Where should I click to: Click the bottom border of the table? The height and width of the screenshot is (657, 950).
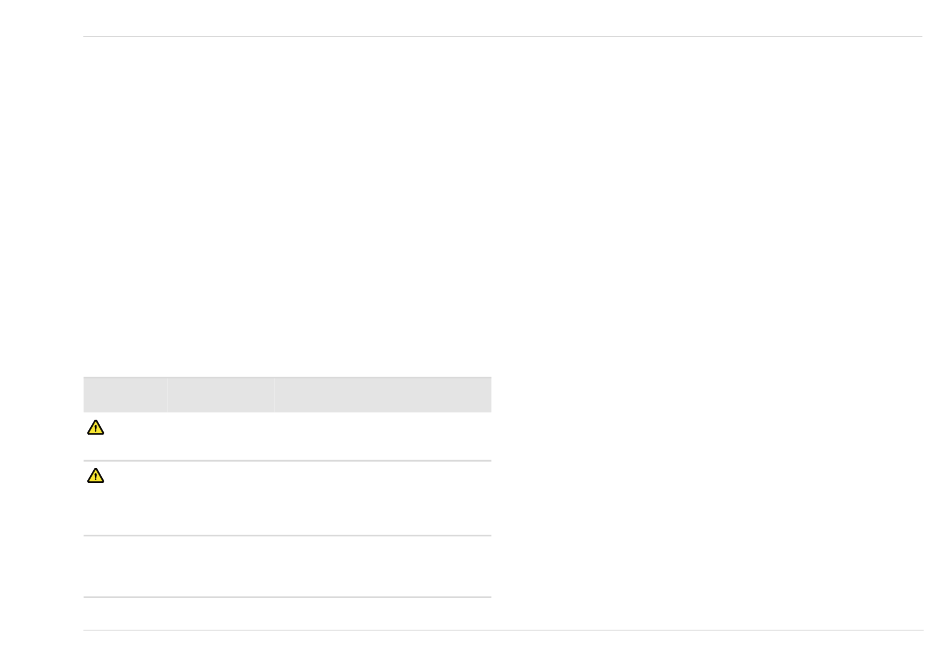coord(287,598)
